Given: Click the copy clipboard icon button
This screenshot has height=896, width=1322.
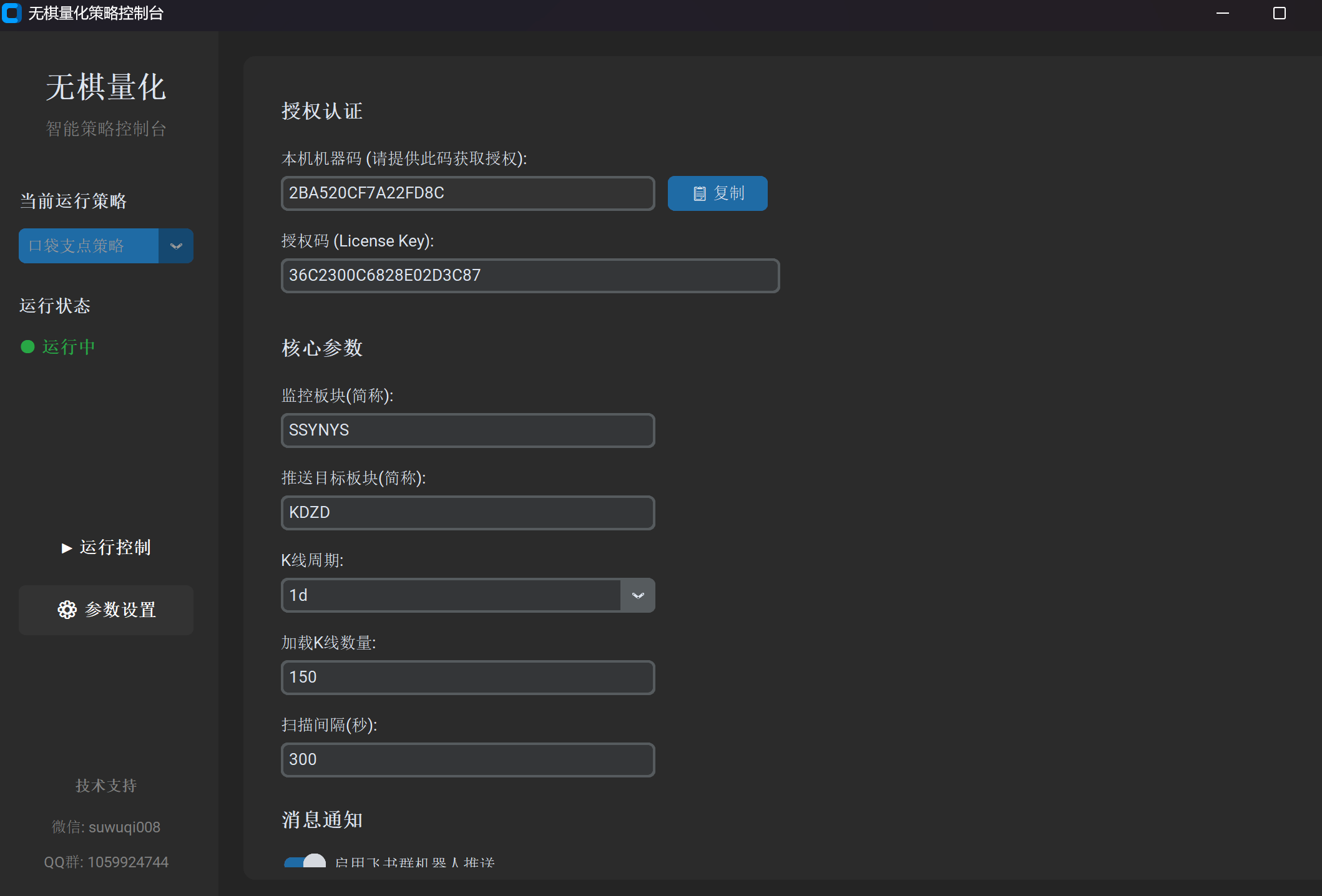Looking at the screenshot, I should [x=700, y=193].
